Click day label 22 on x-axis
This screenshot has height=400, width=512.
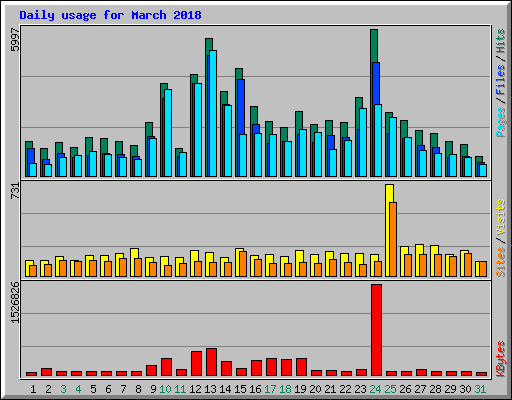(x=345, y=389)
